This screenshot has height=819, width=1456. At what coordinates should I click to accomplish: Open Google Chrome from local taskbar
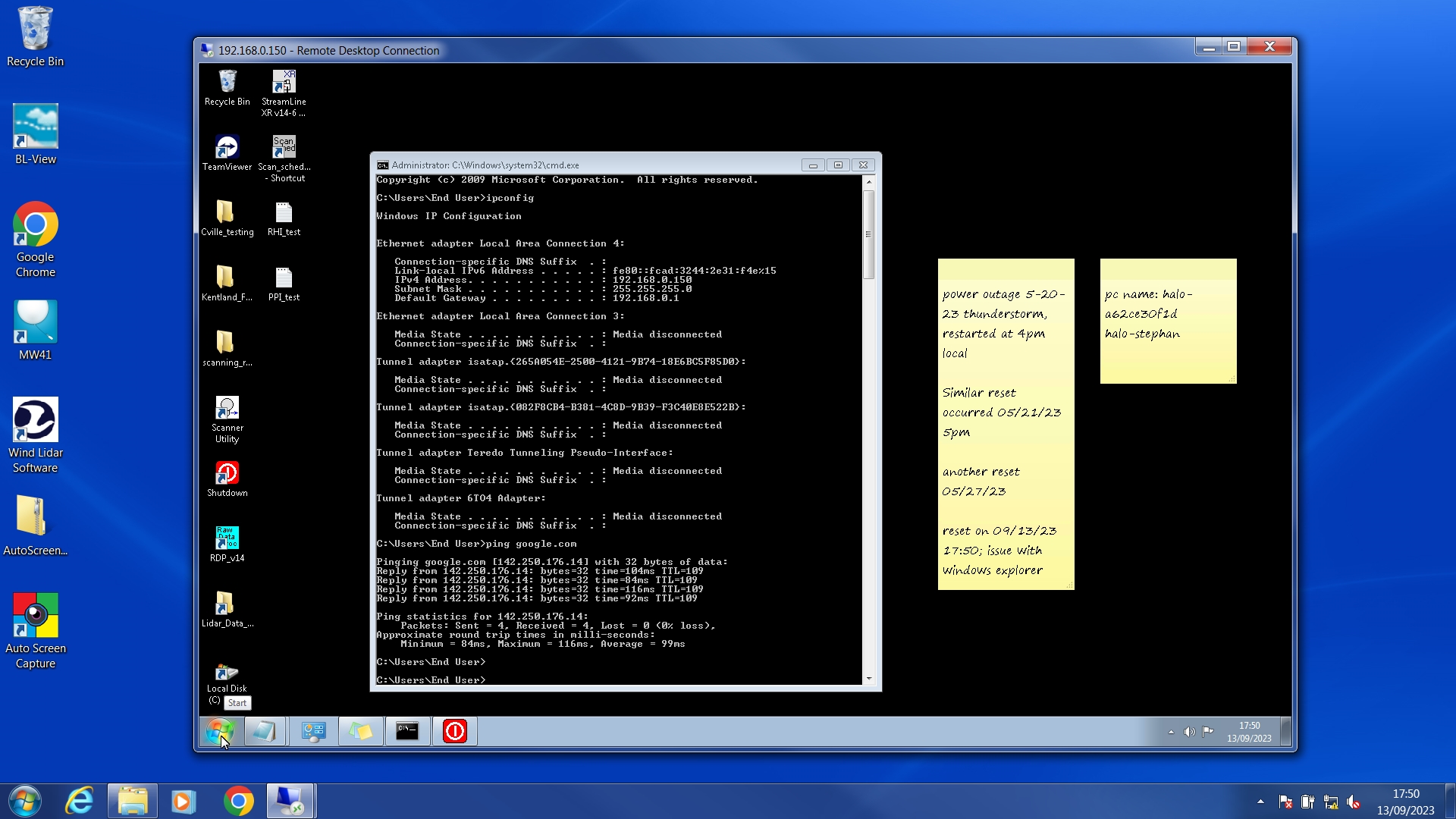pos(238,802)
